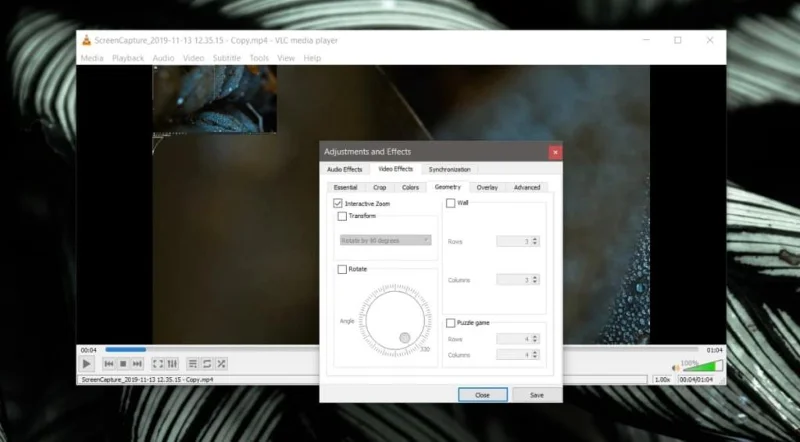Click the Wall Rows value field
This screenshot has width=800, height=442.
pos(514,241)
